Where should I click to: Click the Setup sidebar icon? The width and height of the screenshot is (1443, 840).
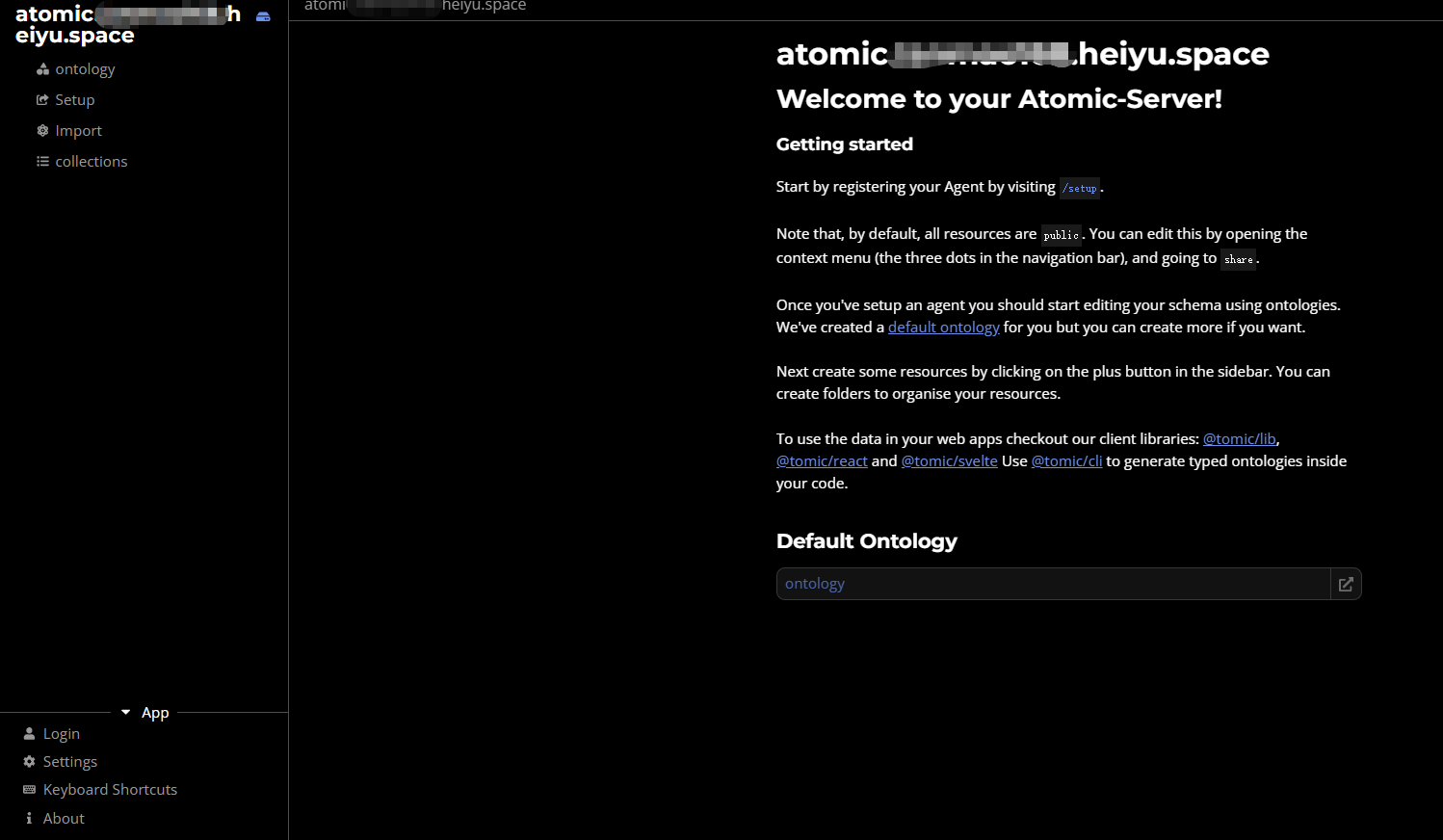pyautogui.click(x=42, y=100)
